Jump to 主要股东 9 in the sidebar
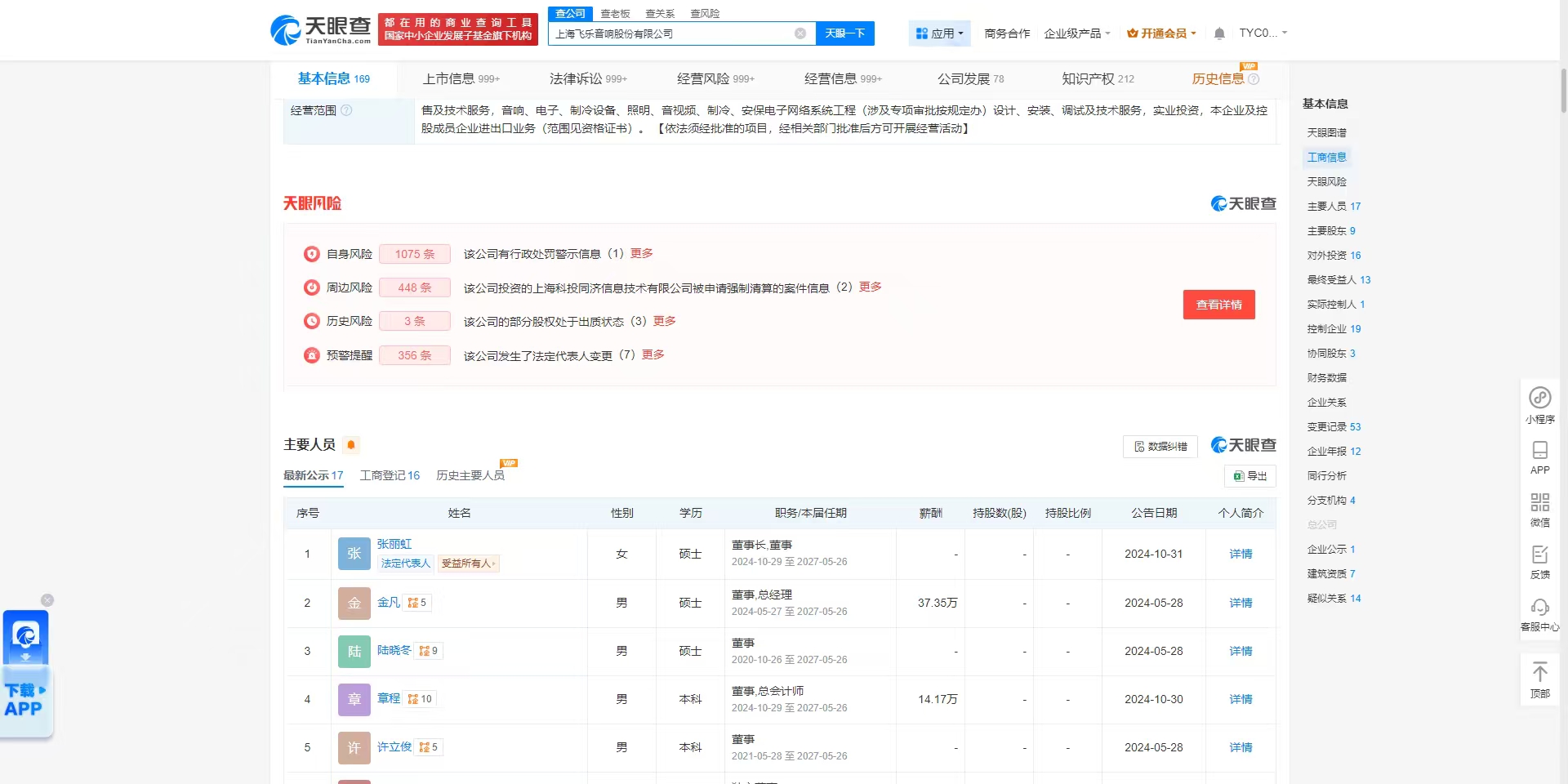The width and height of the screenshot is (1568, 784). coord(1331,231)
